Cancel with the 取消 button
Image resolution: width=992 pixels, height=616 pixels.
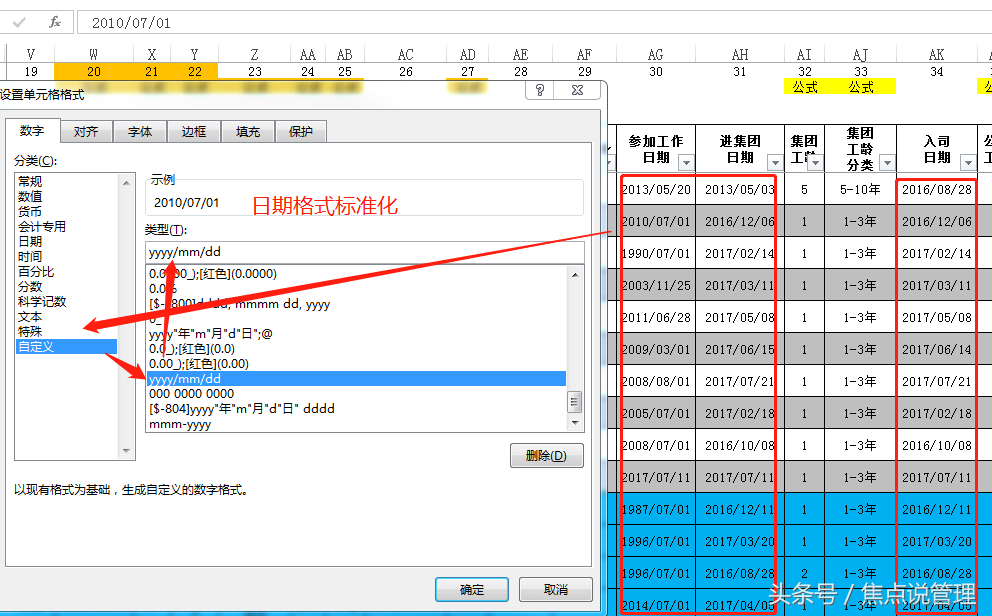pos(556,589)
